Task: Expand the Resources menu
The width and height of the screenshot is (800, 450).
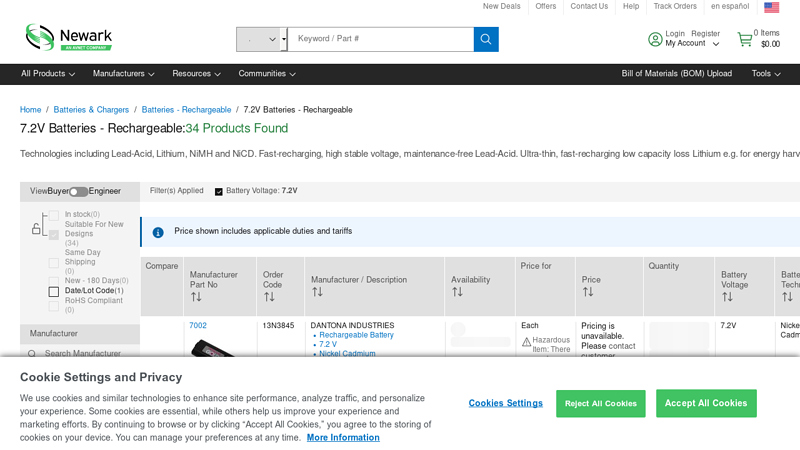Action: click(x=196, y=74)
